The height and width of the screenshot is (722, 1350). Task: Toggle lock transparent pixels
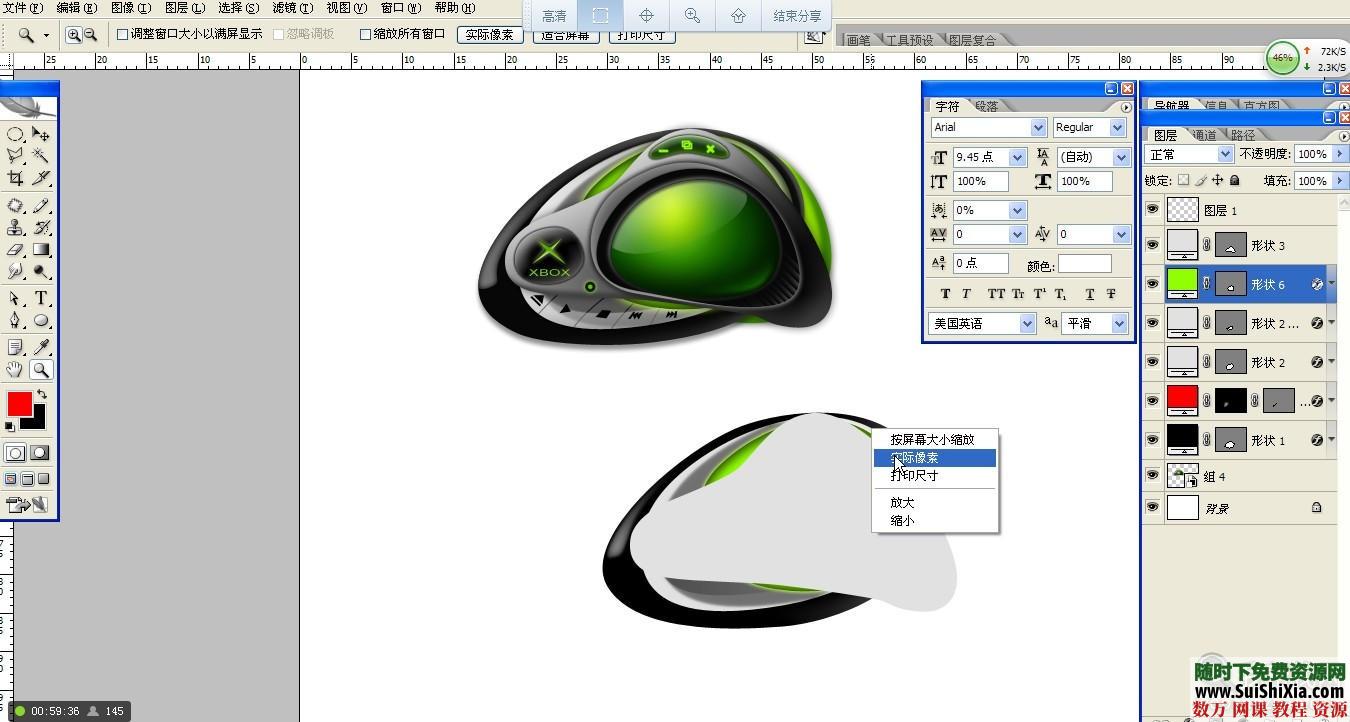pyautogui.click(x=1184, y=181)
